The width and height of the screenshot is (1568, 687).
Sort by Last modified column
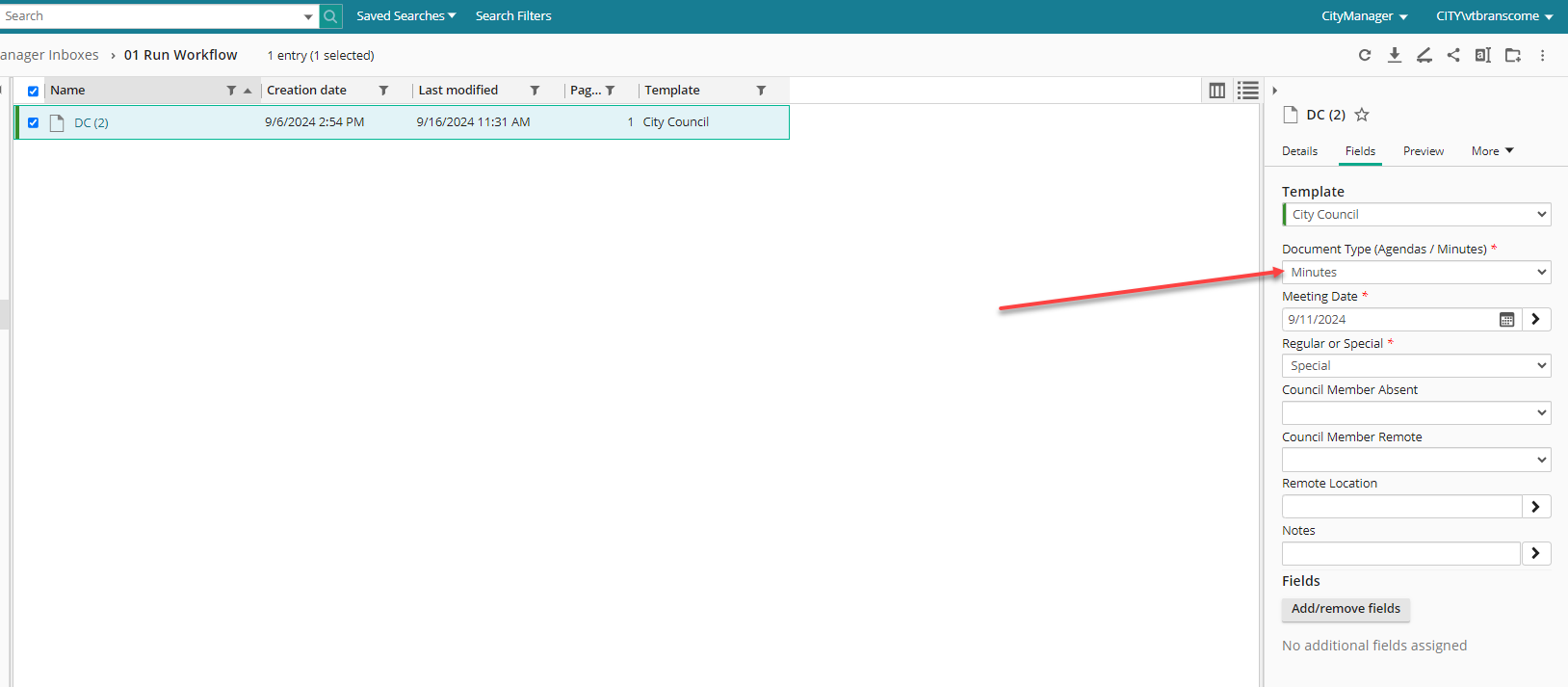coord(457,91)
